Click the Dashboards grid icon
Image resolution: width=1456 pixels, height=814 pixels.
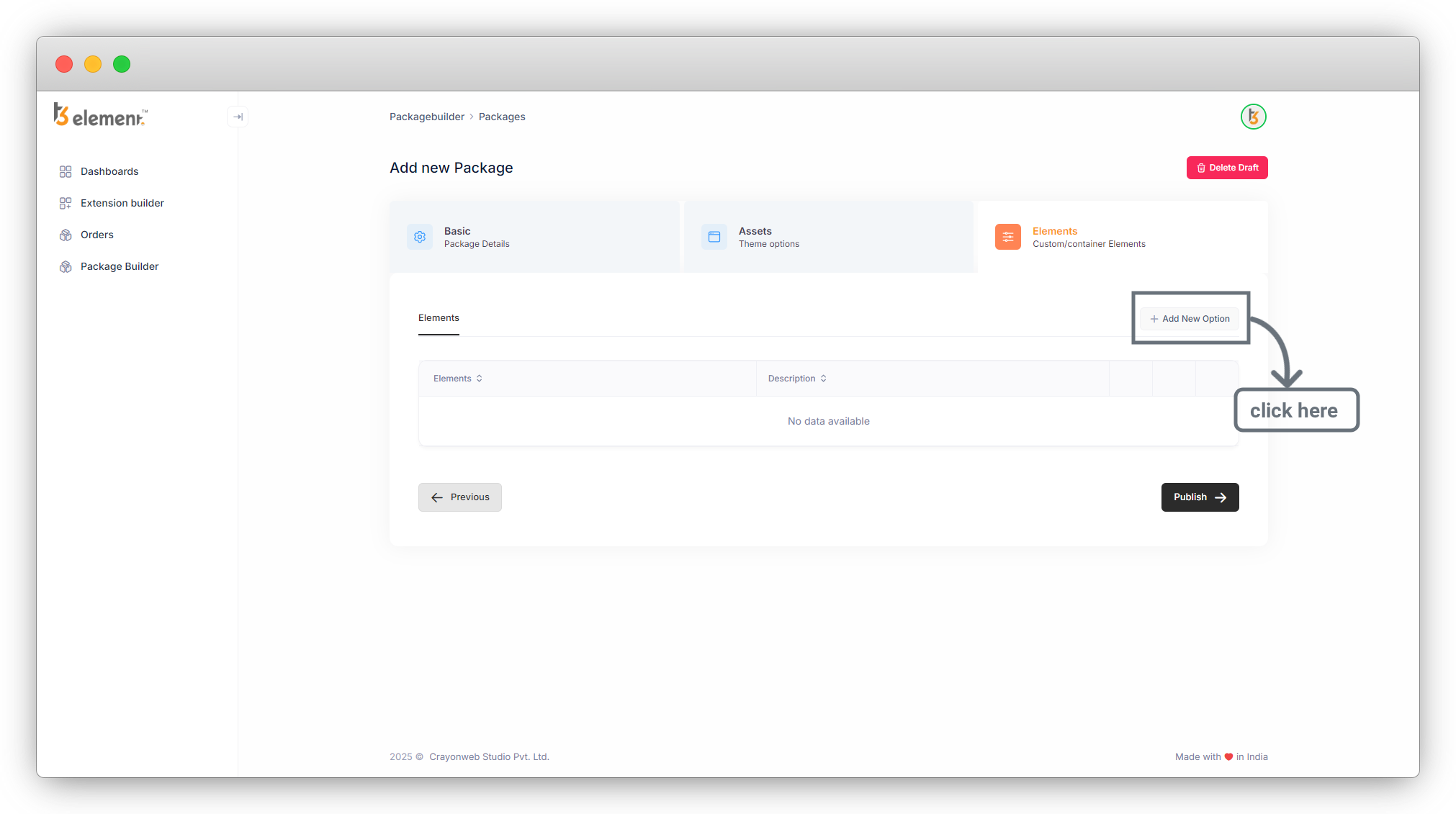click(66, 171)
